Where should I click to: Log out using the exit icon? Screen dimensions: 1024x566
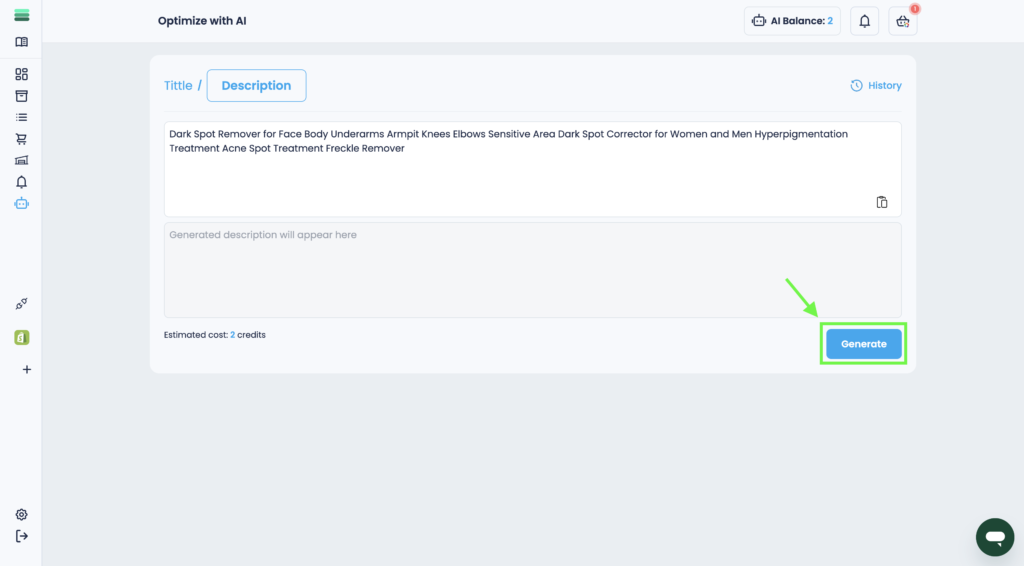pyautogui.click(x=21, y=536)
